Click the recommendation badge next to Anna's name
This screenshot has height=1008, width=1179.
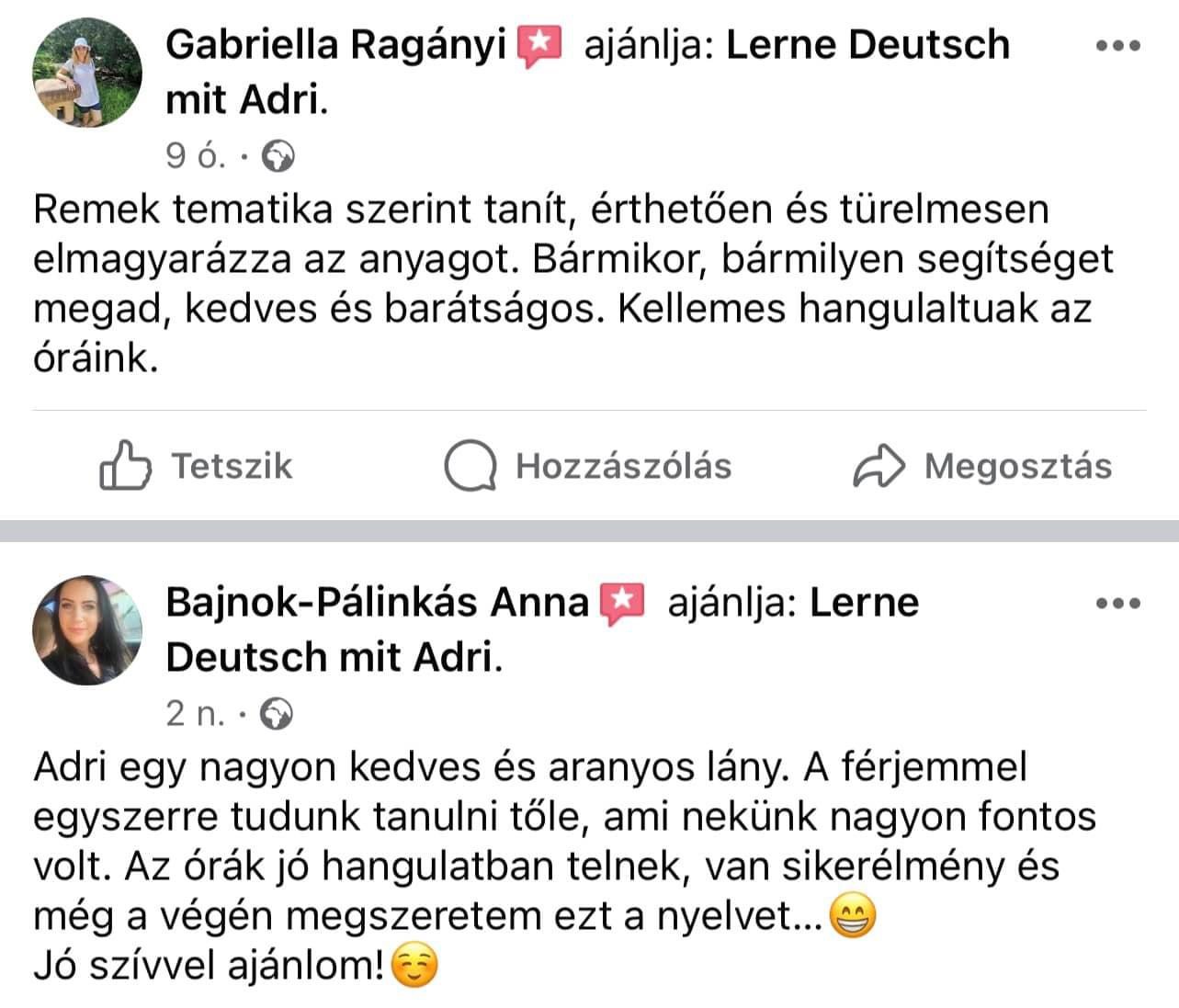click(622, 604)
